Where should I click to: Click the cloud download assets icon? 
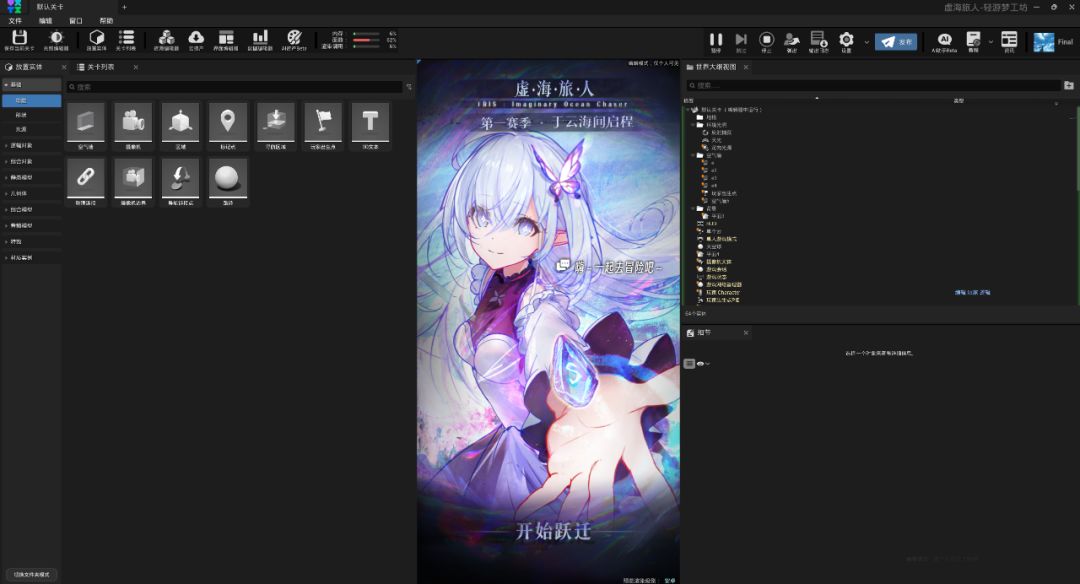196,38
